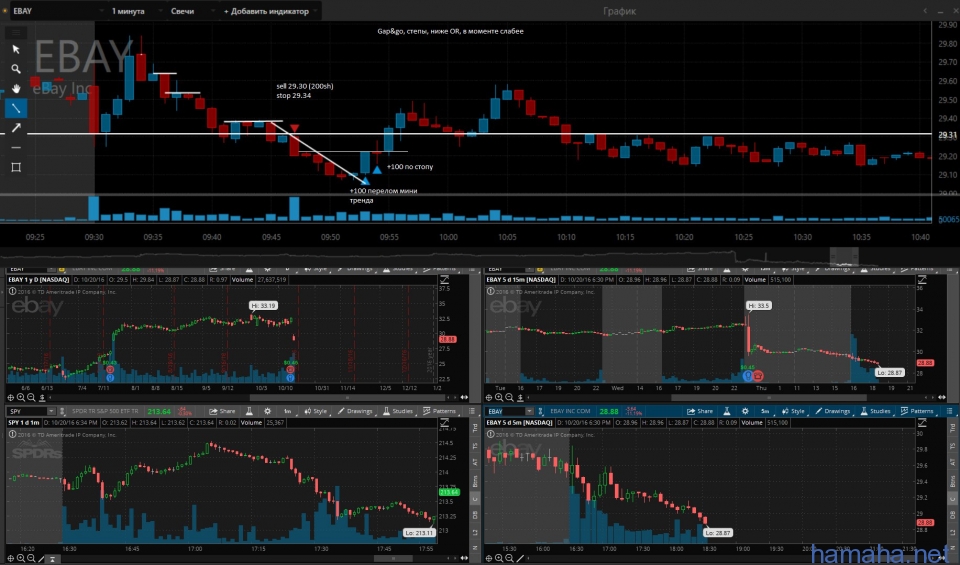Expand the EBAY symbol dropdown in 5m panel

pos(529,411)
